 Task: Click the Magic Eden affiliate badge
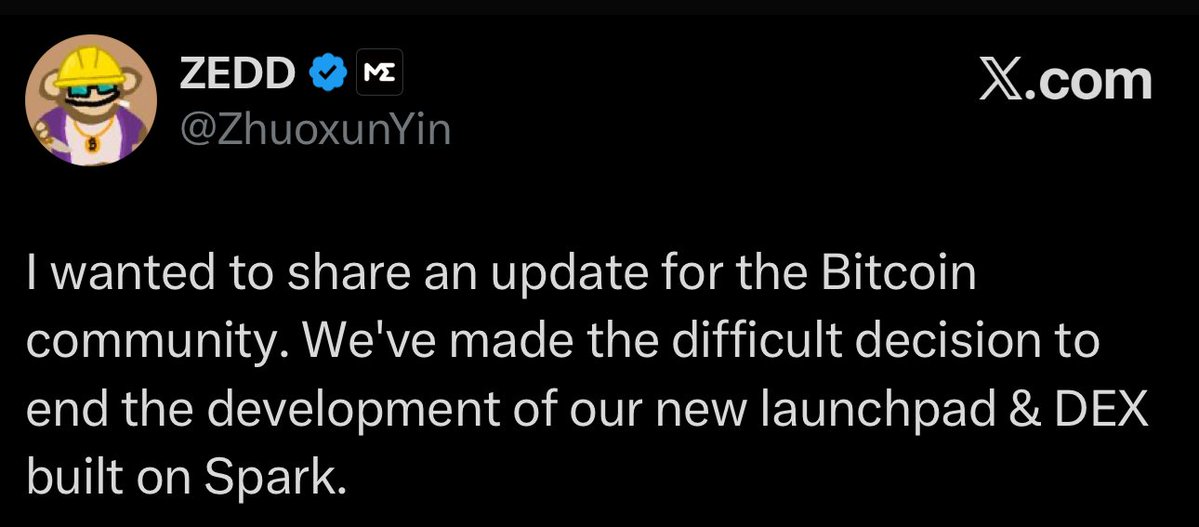click(379, 73)
